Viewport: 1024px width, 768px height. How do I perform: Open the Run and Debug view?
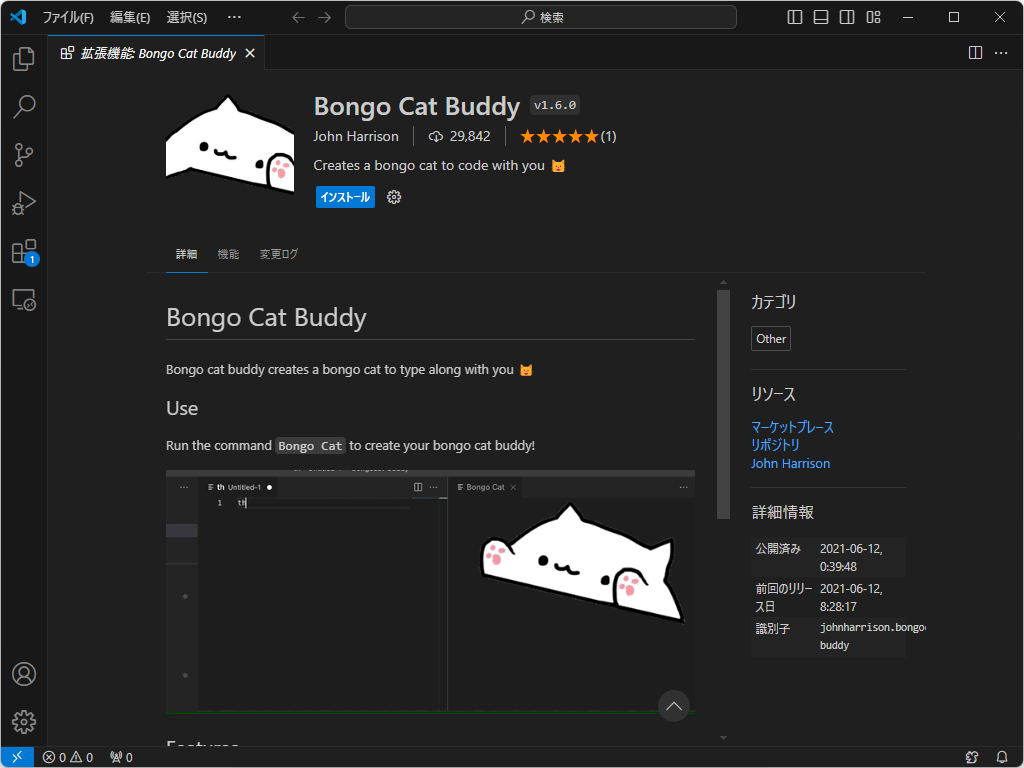tap(23, 203)
